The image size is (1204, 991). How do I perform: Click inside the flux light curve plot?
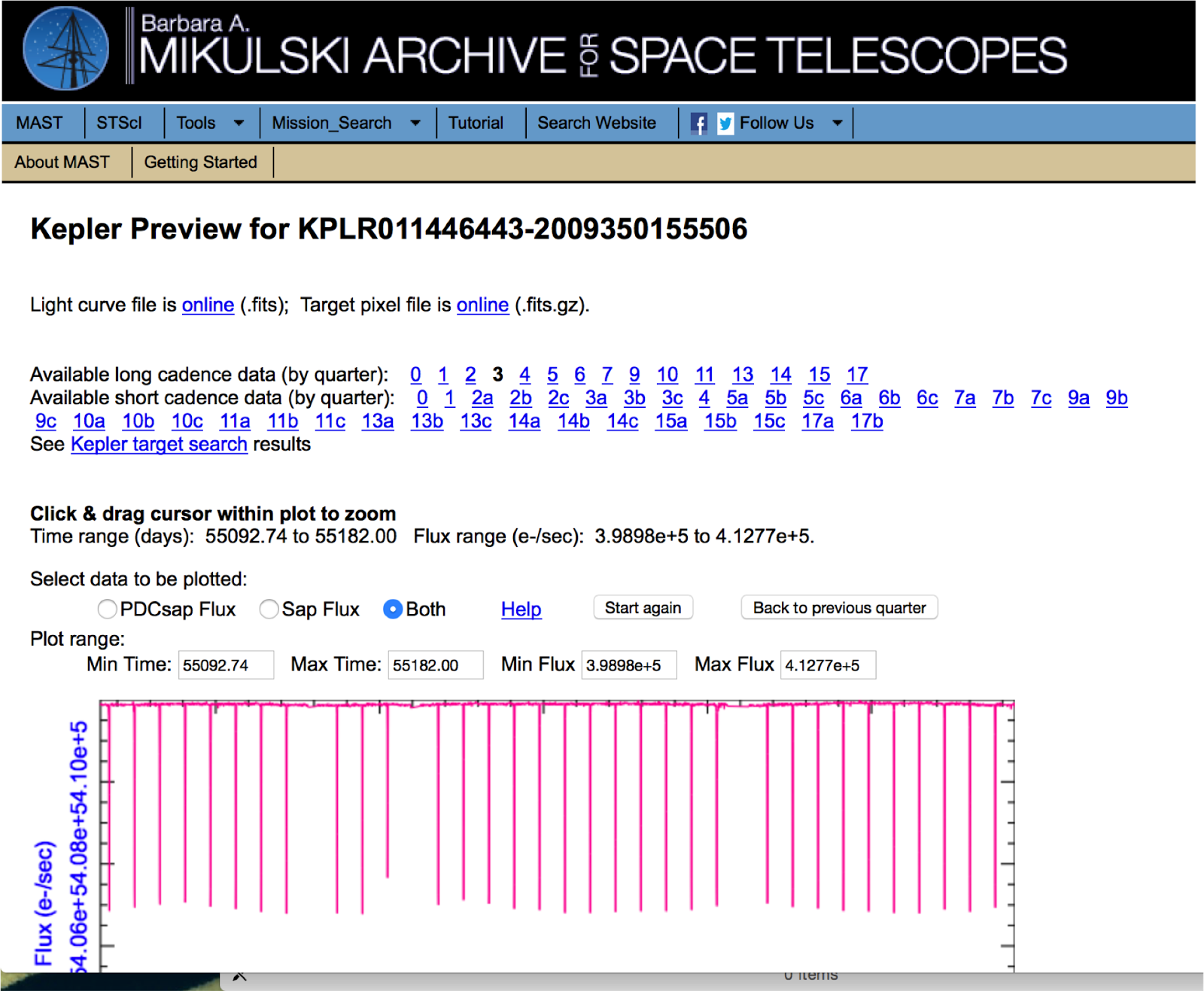[x=557, y=835]
